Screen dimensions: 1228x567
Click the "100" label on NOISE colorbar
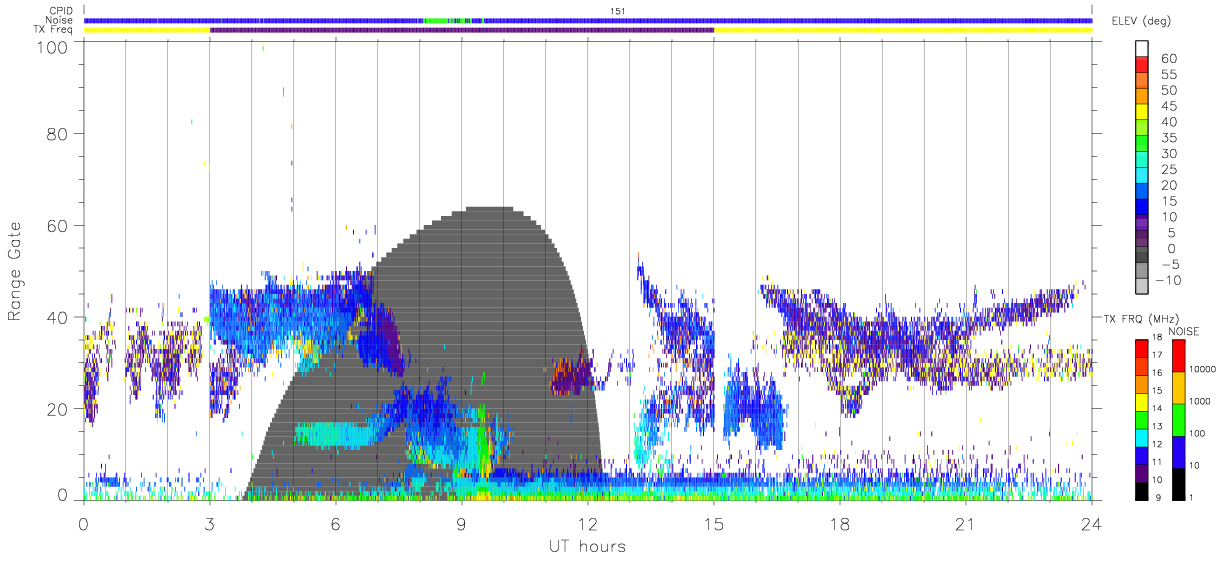tap(1199, 434)
